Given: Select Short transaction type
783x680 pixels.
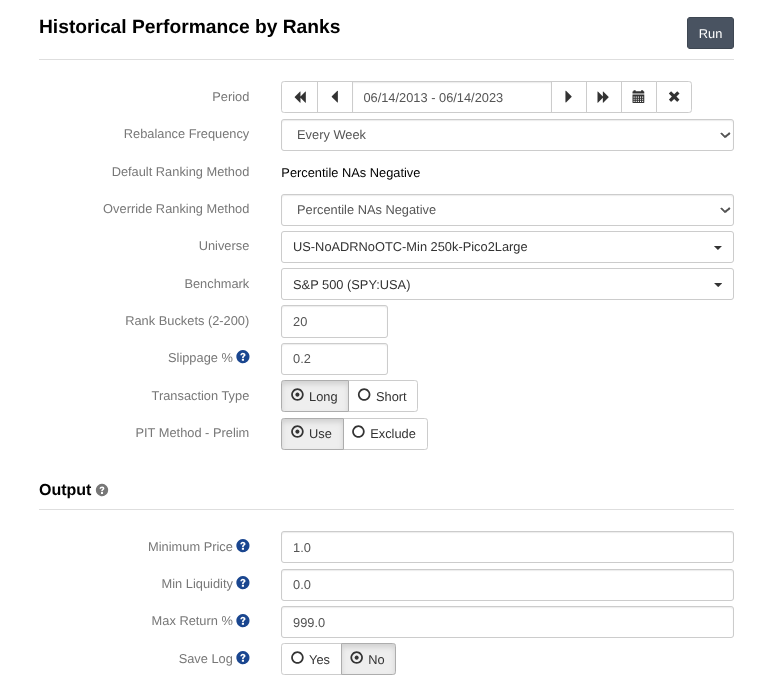Looking at the screenshot, I should pos(383,396).
